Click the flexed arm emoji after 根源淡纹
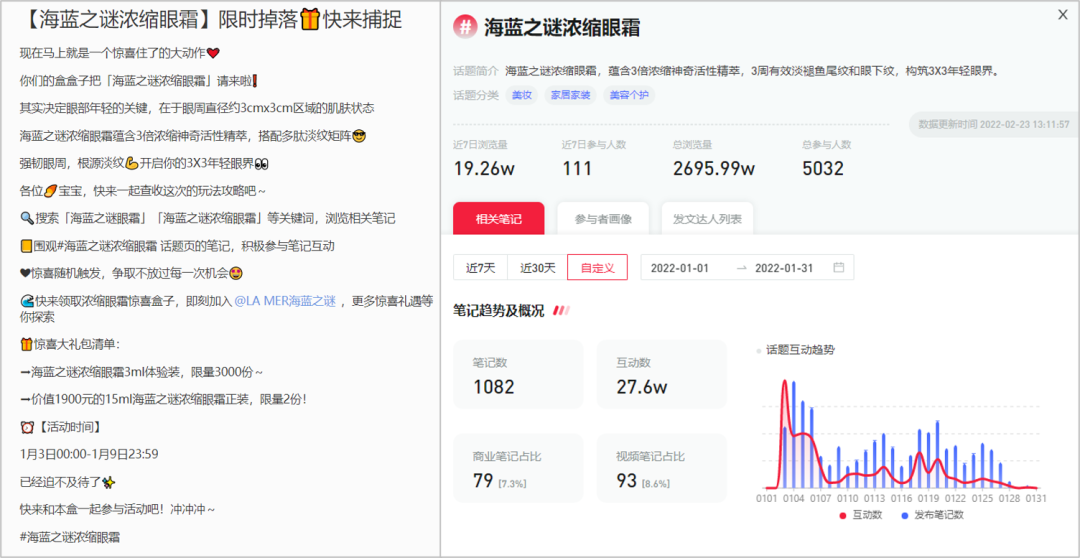Image resolution: width=1080 pixels, height=558 pixels. tap(132, 164)
